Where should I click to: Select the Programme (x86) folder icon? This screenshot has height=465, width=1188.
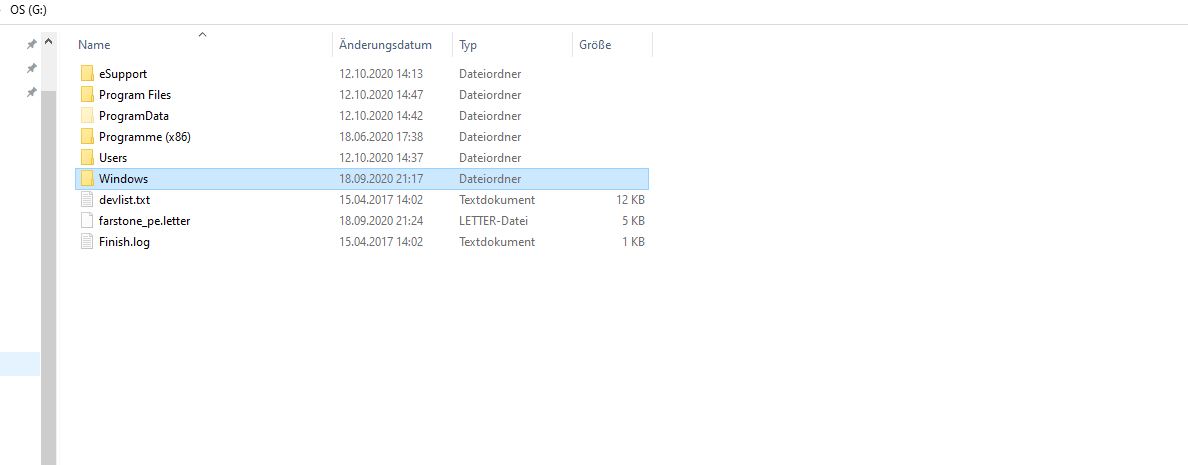click(87, 137)
